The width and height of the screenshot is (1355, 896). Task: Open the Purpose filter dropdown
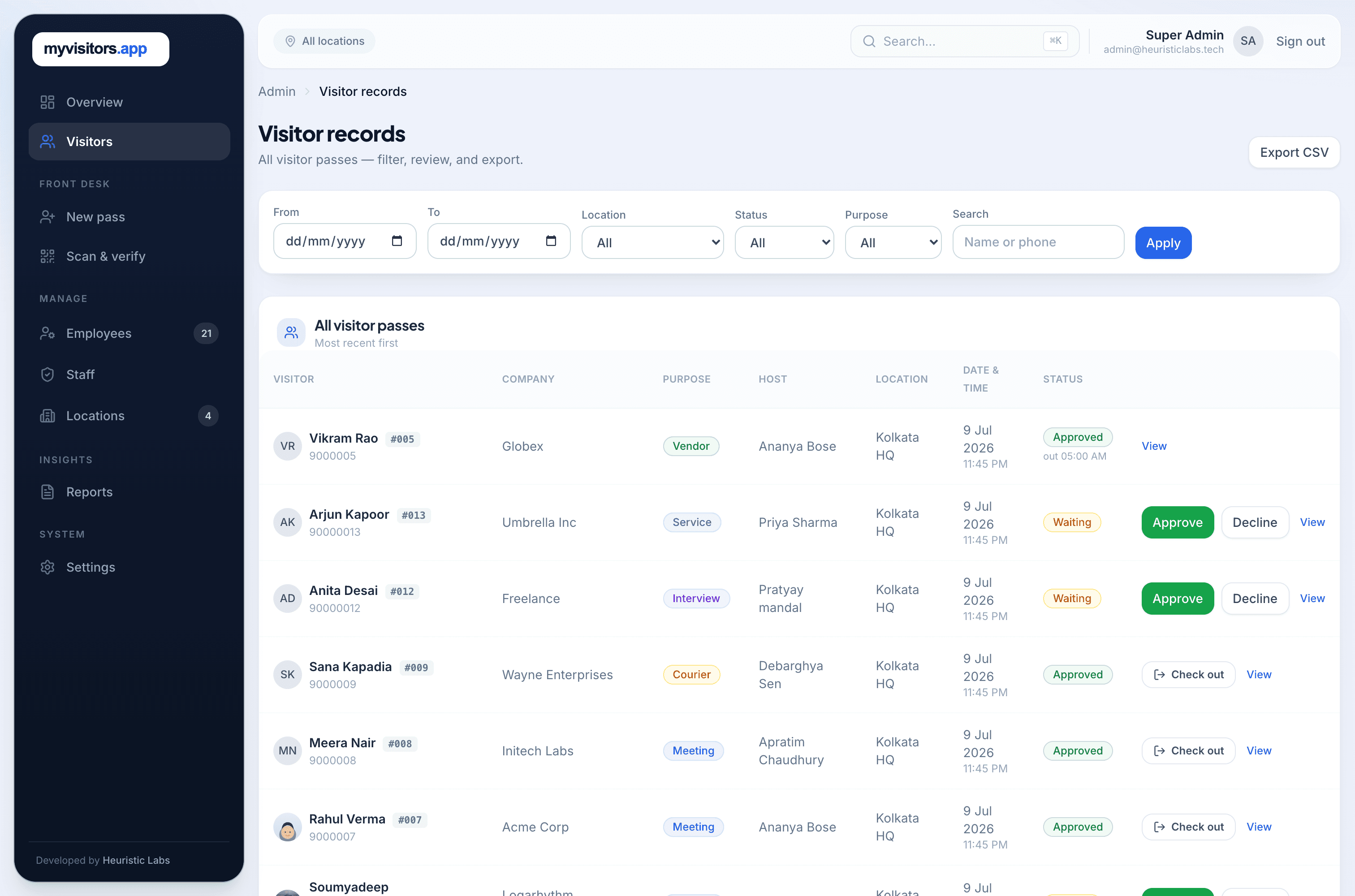click(893, 243)
